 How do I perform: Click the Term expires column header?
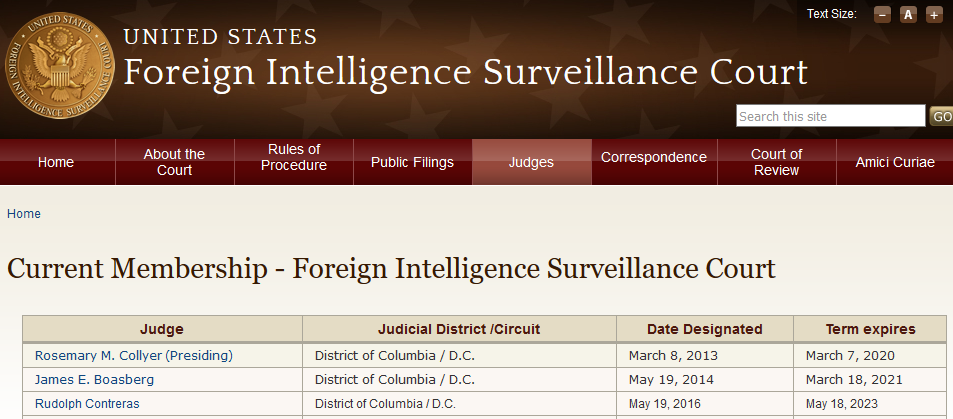[870, 329]
